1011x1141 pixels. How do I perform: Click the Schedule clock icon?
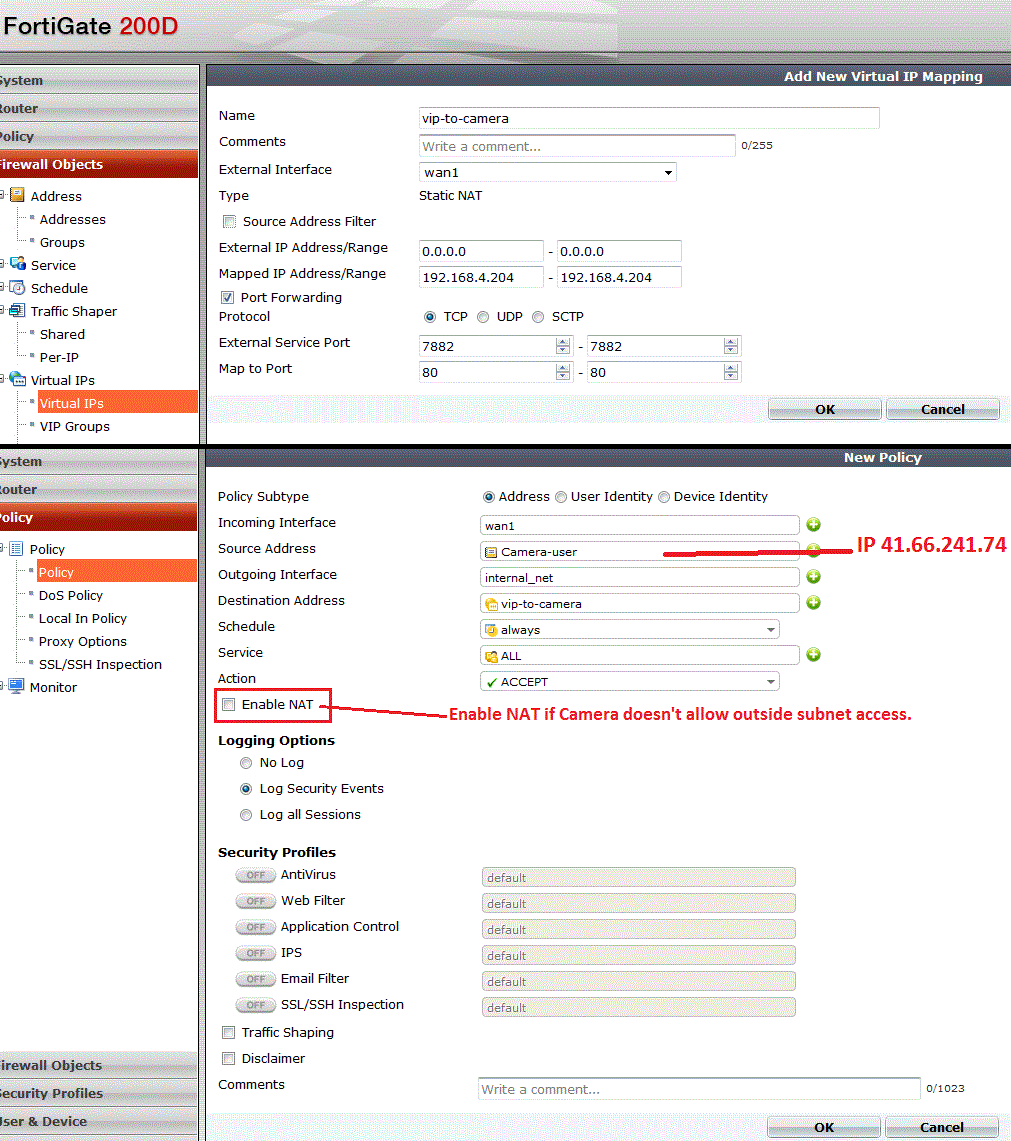[17, 287]
